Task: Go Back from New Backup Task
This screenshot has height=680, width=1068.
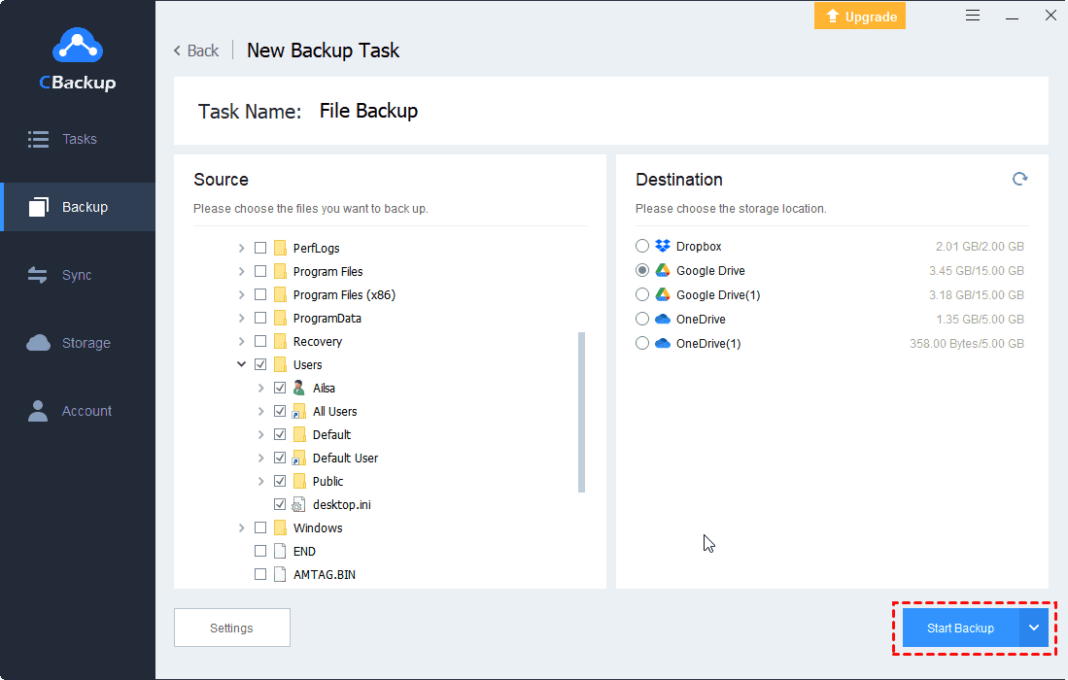Action: pyautogui.click(x=196, y=50)
